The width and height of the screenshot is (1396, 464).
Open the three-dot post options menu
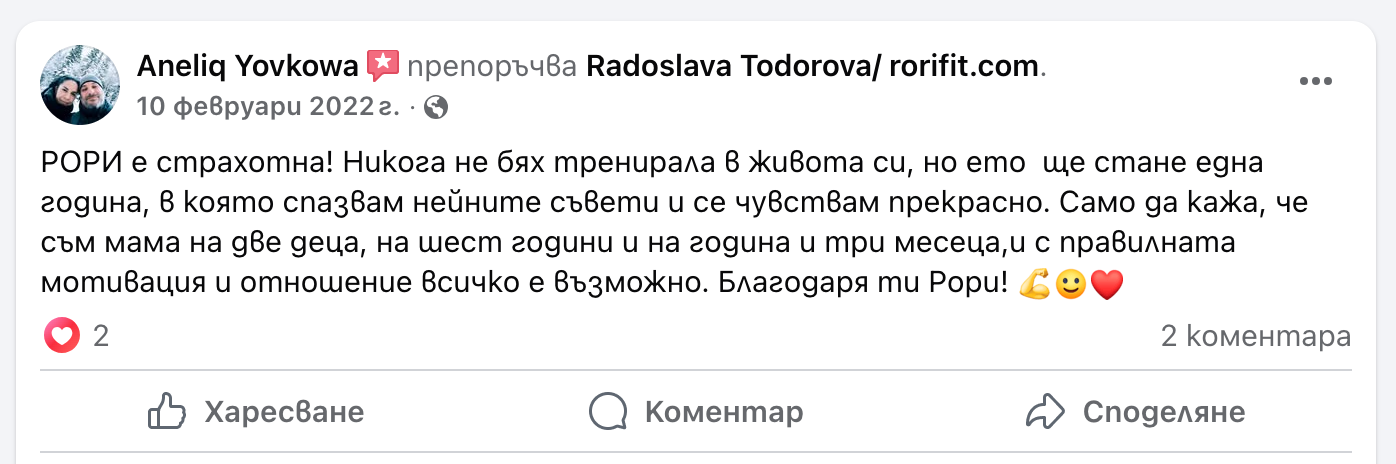1316,82
